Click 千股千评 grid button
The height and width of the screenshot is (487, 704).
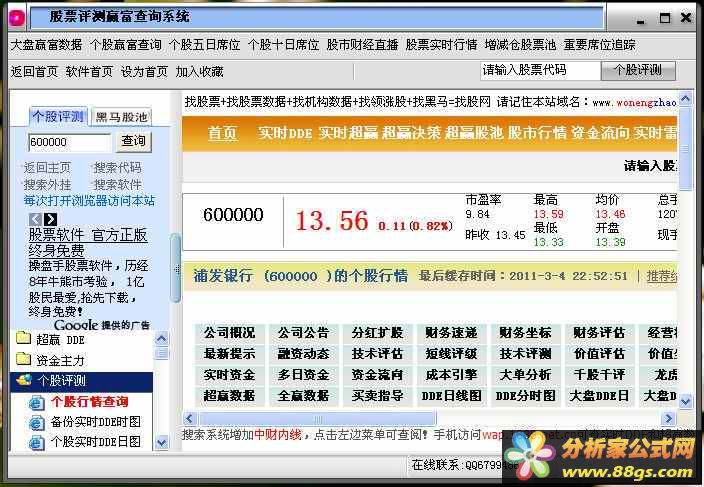point(600,375)
